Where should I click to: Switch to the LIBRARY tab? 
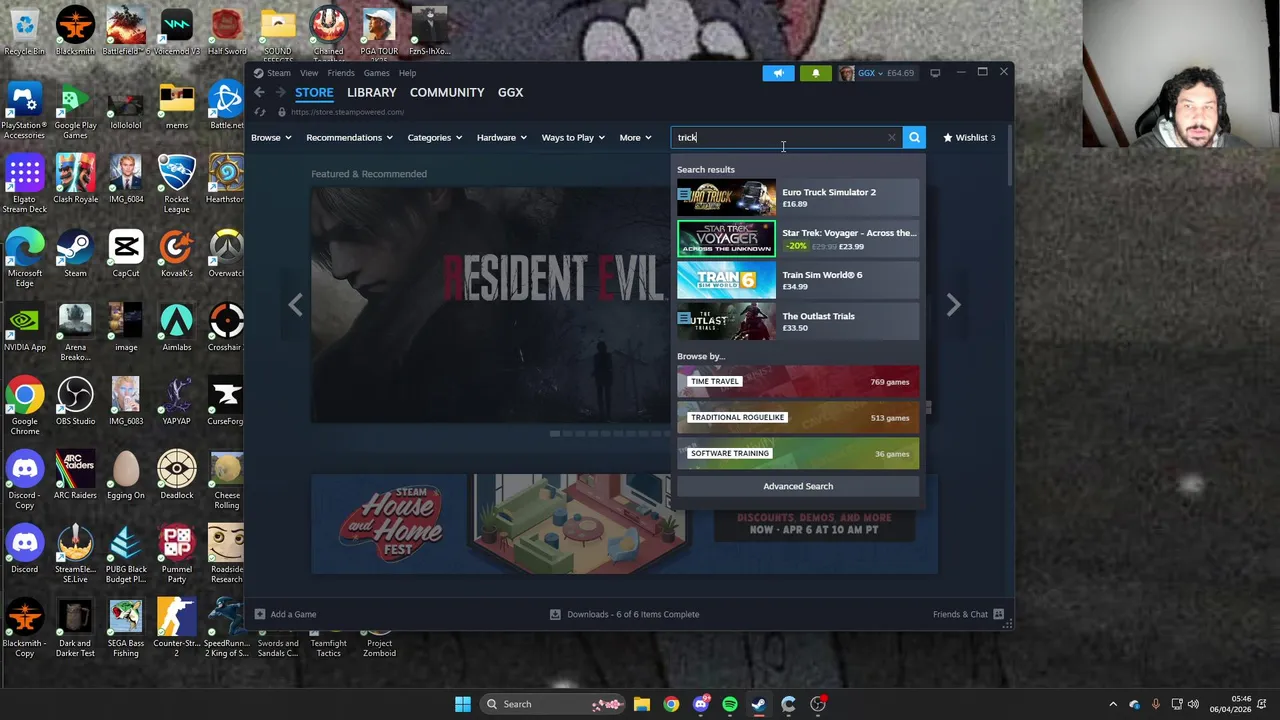371,92
